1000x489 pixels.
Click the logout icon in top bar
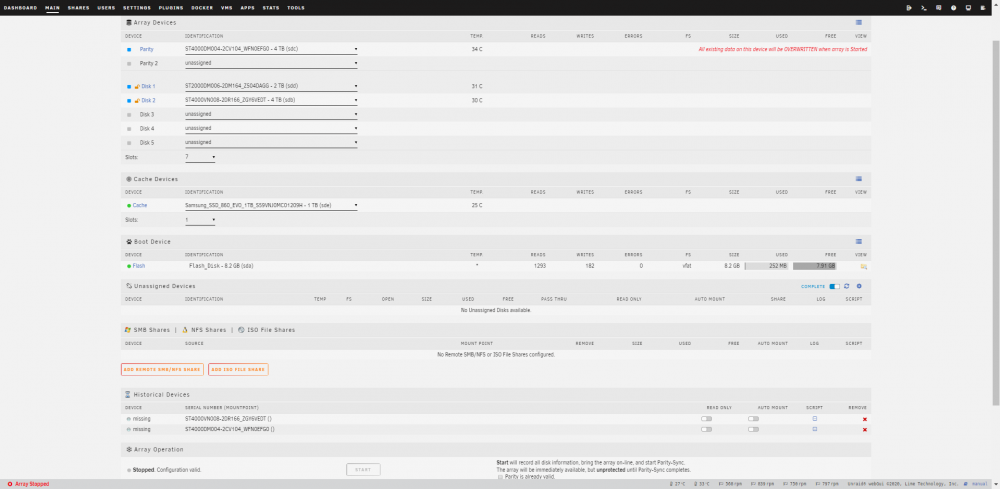(909, 8)
